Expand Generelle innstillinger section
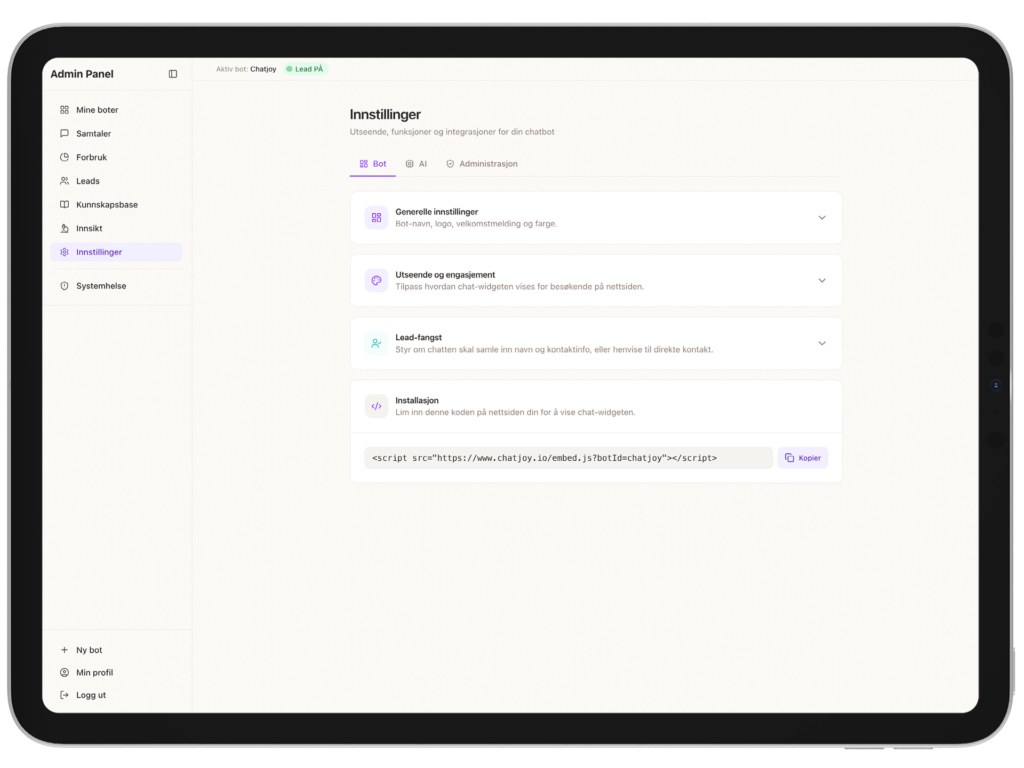 tap(821, 218)
